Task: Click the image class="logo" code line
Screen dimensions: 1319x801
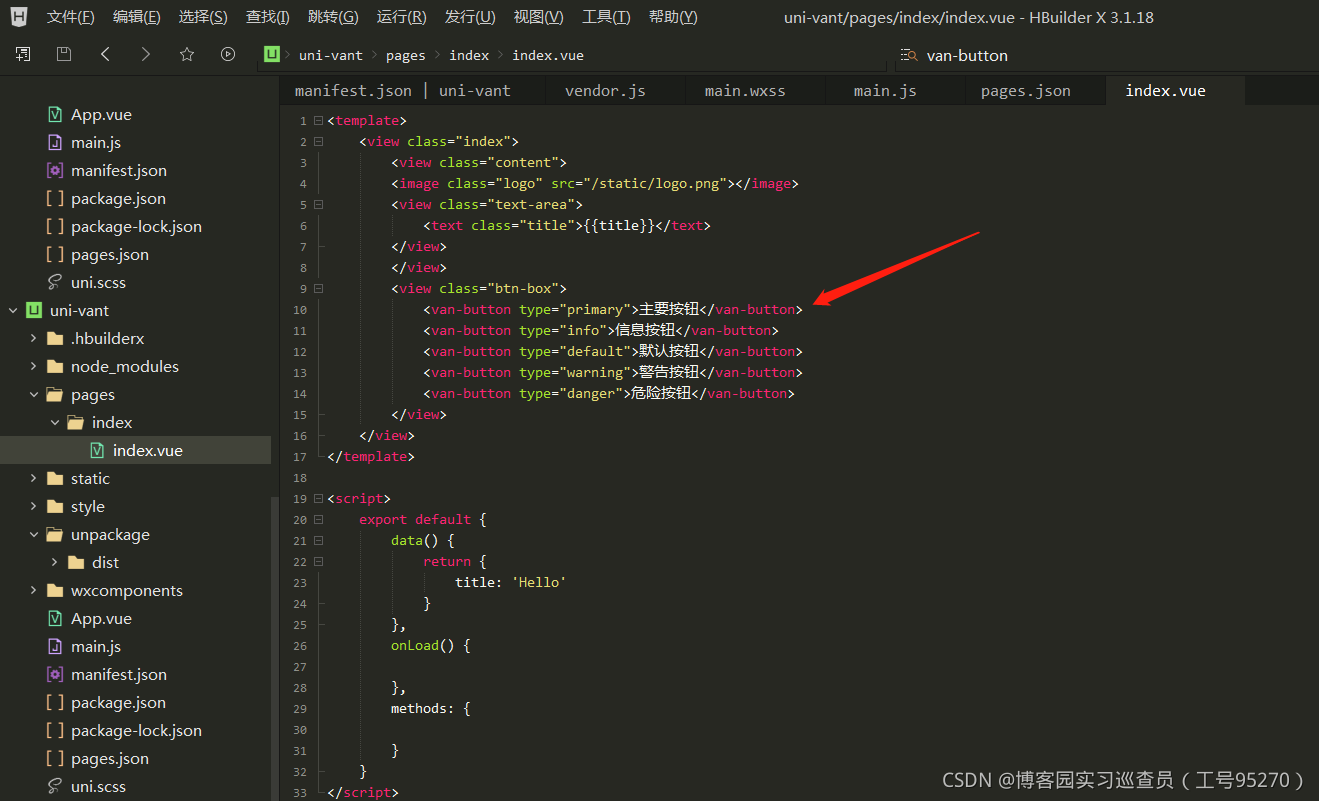Action: (594, 183)
